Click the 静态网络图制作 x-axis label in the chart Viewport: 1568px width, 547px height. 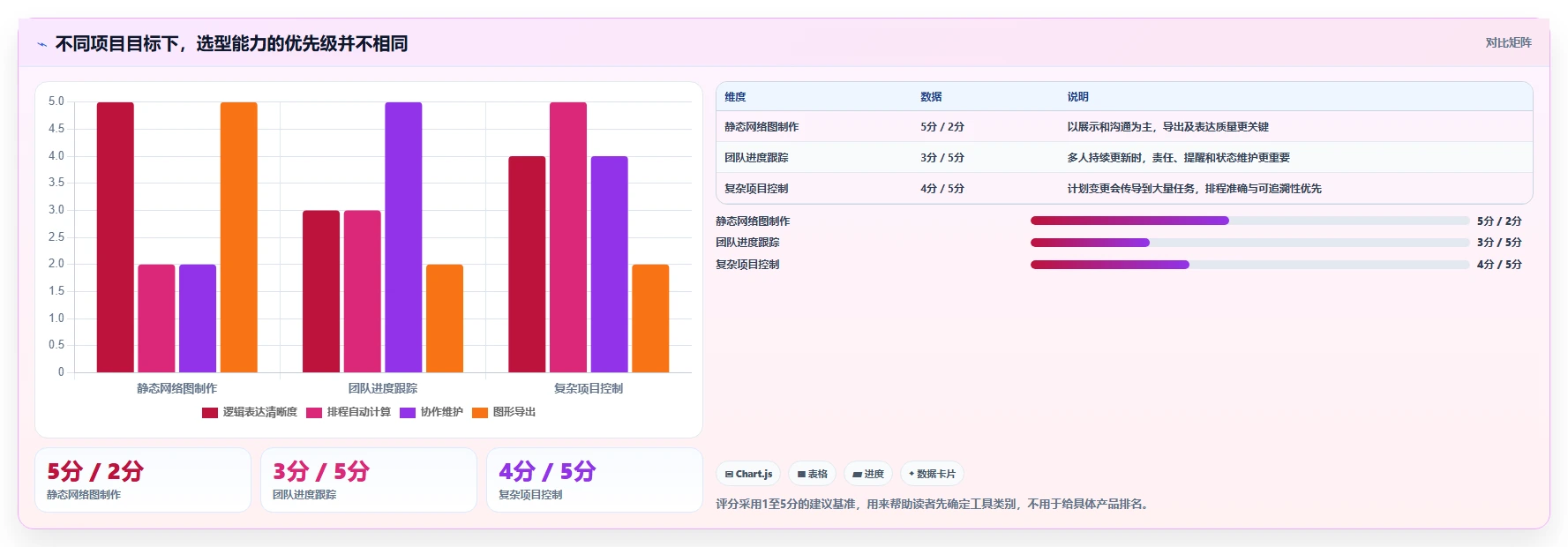[x=176, y=388]
